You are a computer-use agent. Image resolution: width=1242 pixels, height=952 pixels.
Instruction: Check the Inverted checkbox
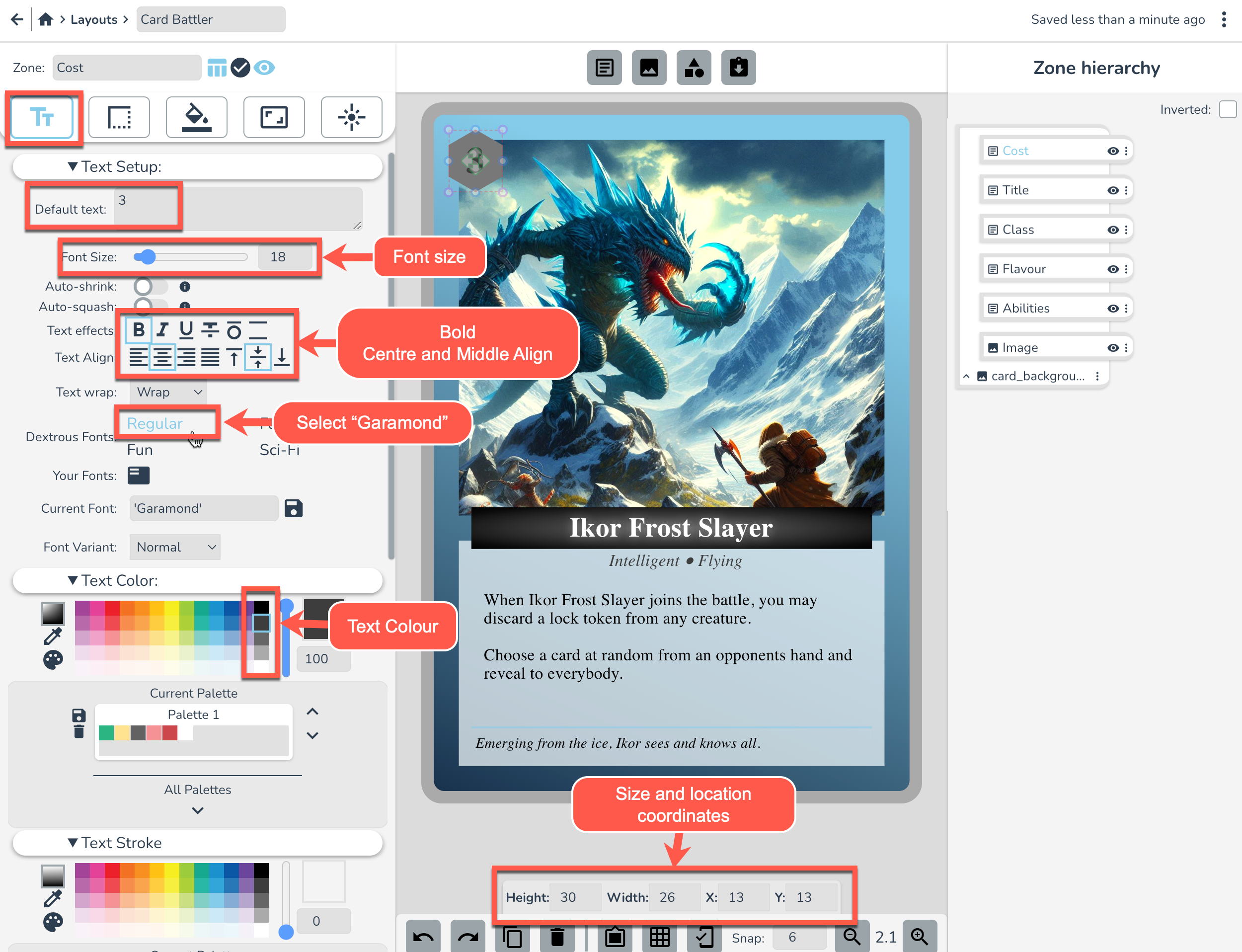(x=1227, y=109)
